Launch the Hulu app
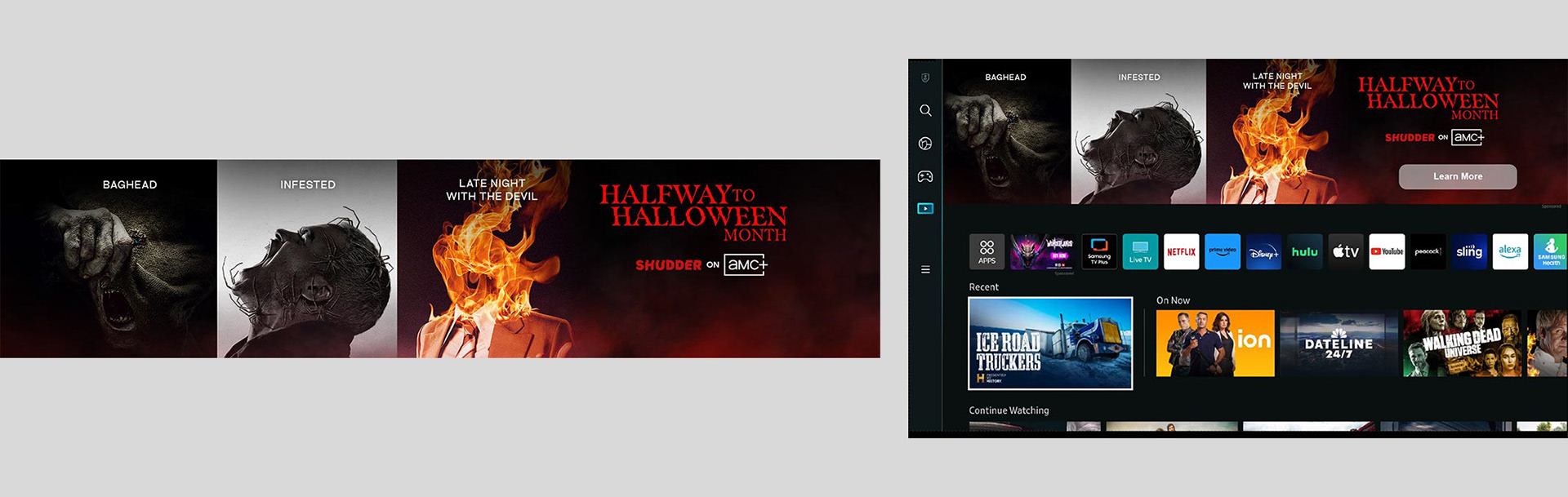Screen dimensions: 1568x497 click(1304, 251)
